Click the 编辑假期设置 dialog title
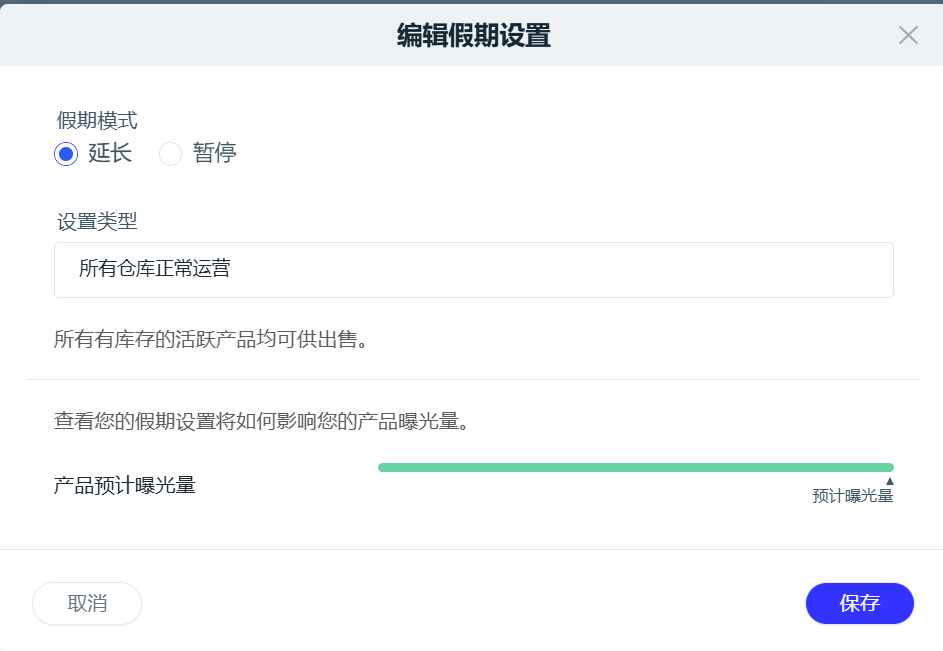This screenshot has width=943, height=651. pos(473,37)
